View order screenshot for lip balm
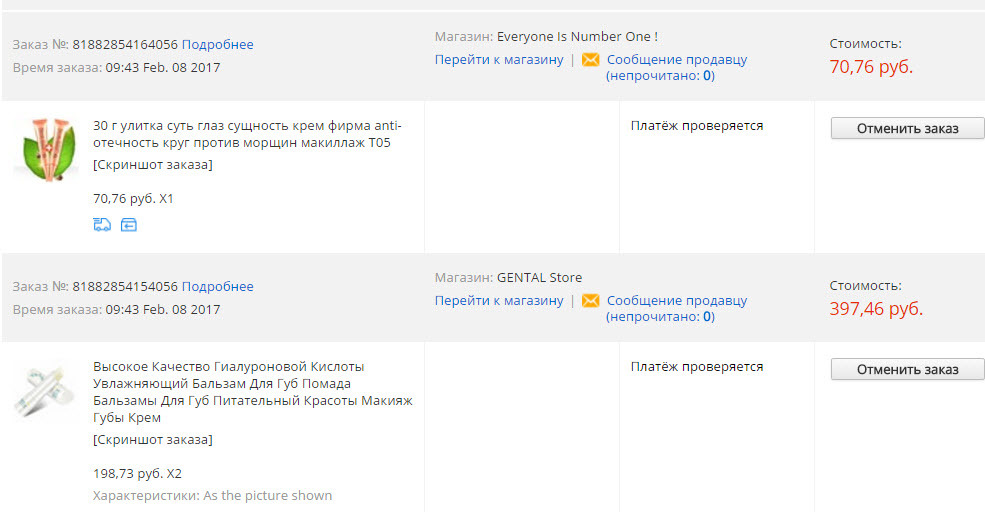 pyautogui.click(x=152, y=440)
